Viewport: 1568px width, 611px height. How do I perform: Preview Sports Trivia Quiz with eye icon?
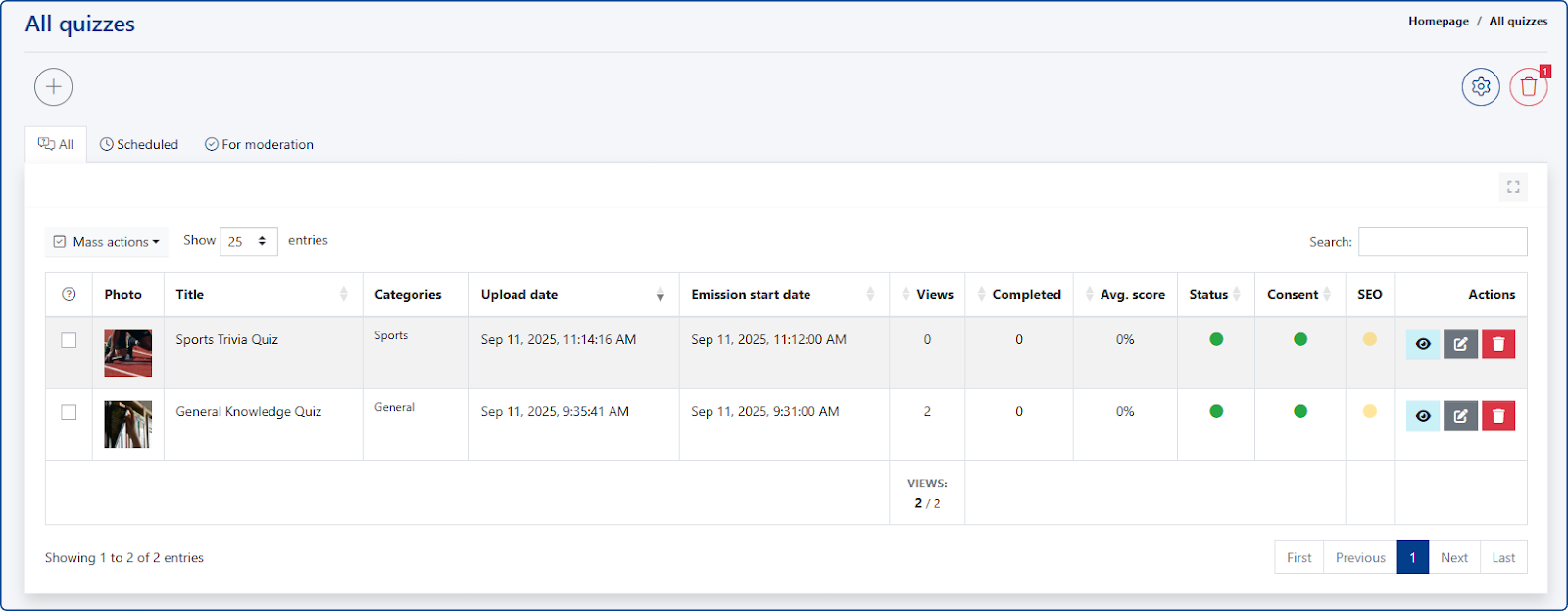pos(1423,344)
